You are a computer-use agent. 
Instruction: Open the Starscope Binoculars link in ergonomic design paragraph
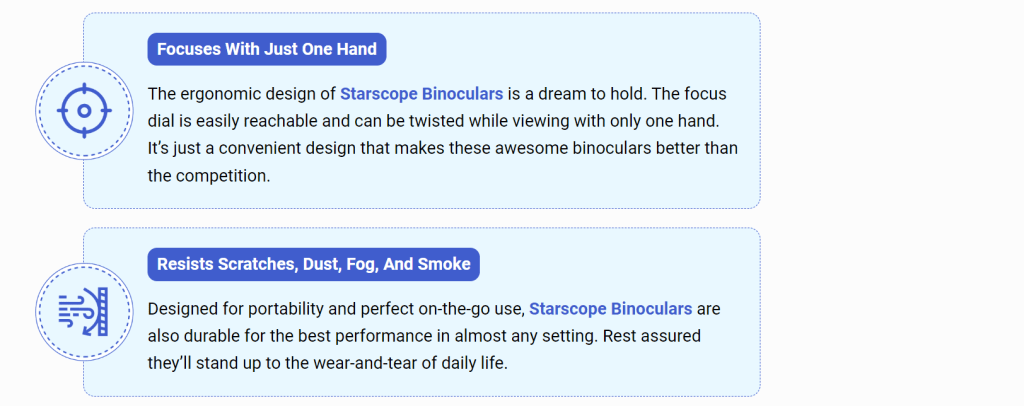(x=422, y=93)
